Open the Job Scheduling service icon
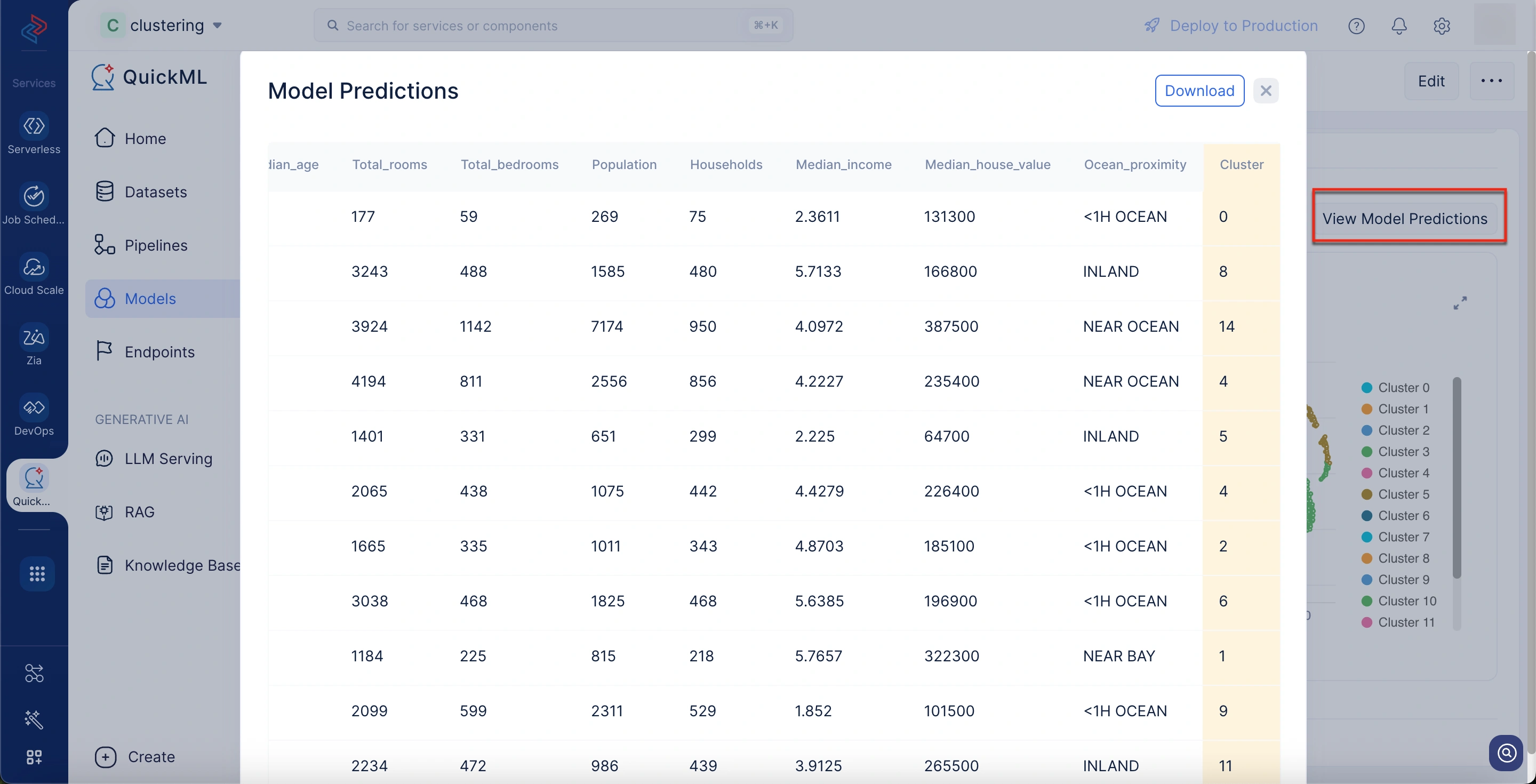 coord(34,197)
